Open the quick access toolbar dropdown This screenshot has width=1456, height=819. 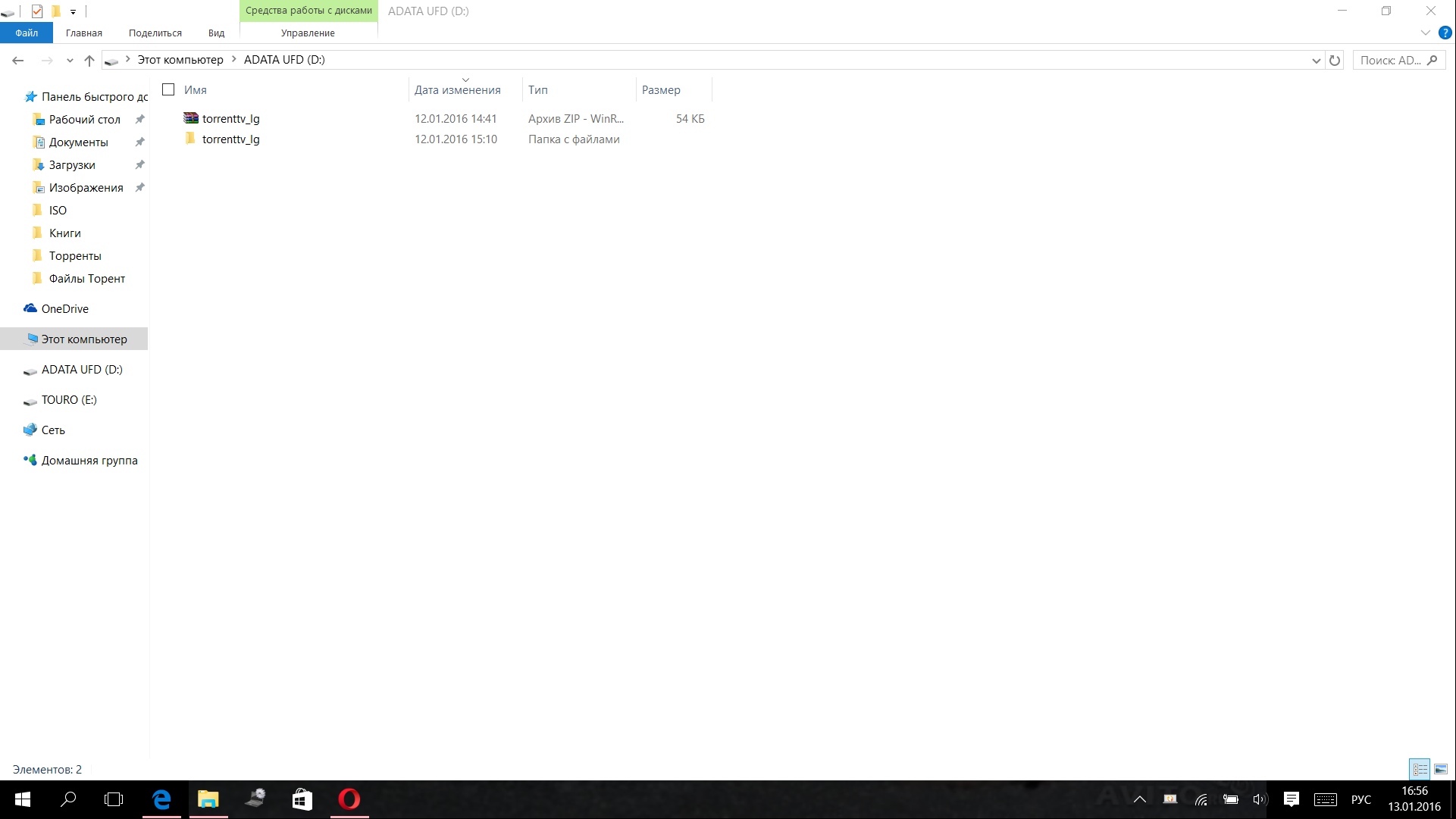(74, 11)
